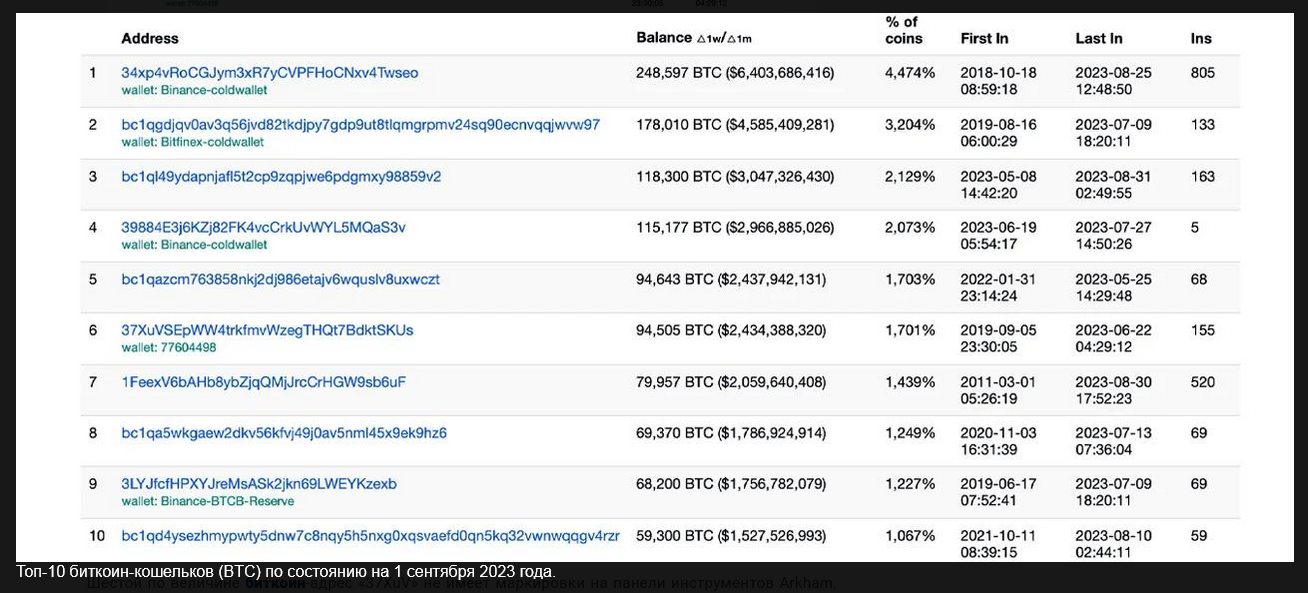Click the Address column header
1308x593 pixels.
150,38
